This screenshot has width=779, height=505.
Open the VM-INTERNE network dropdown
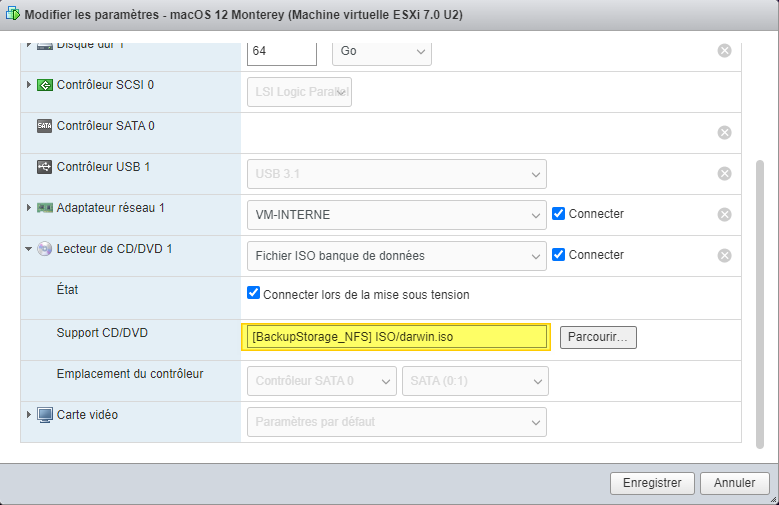coord(397,215)
